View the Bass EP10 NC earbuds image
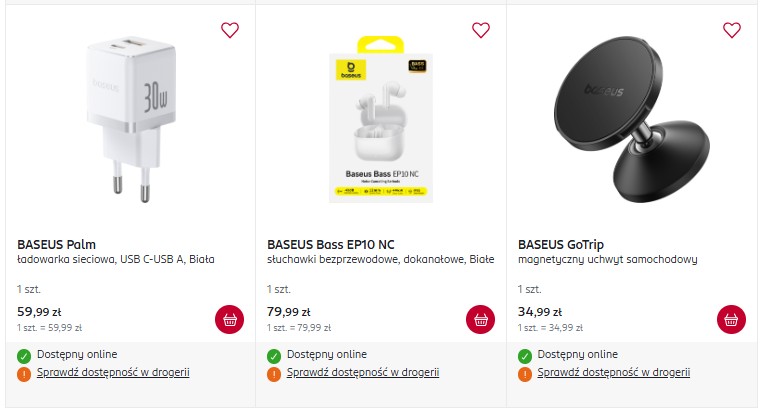The image size is (763, 413). (x=381, y=120)
